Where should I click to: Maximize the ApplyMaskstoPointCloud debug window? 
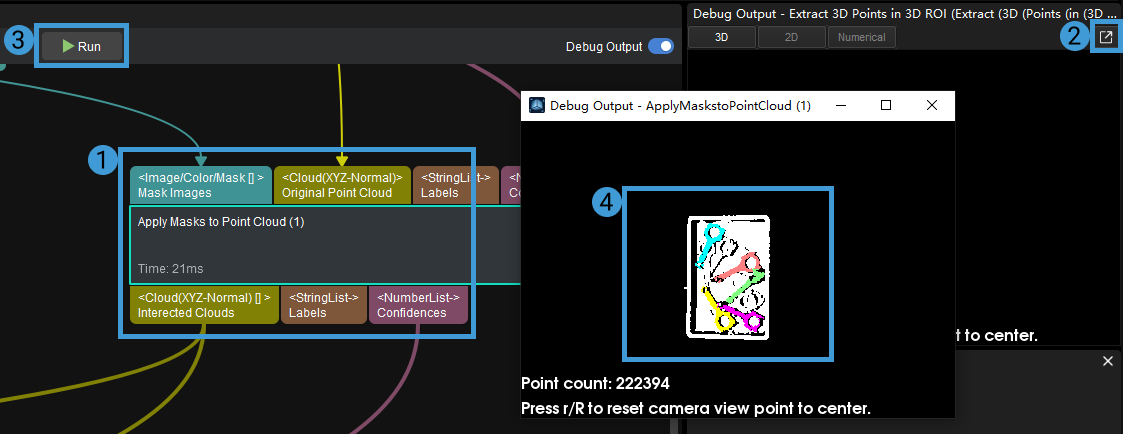click(886, 105)
